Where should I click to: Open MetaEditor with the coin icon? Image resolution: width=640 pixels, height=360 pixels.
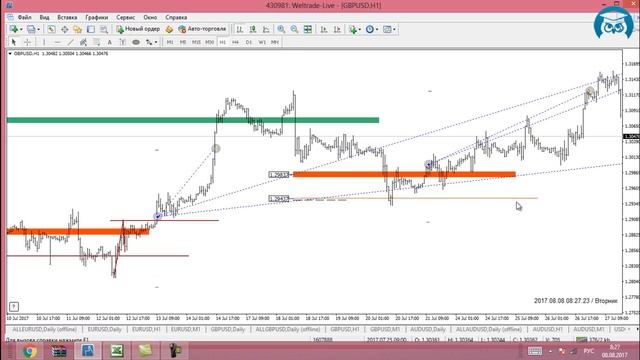(169, 29)
